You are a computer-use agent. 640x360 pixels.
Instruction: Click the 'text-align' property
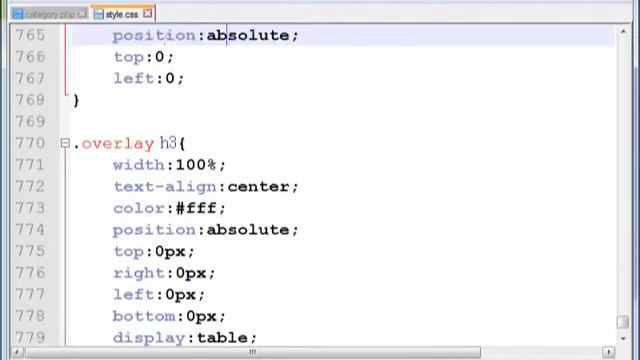click(x=165, y=187)
